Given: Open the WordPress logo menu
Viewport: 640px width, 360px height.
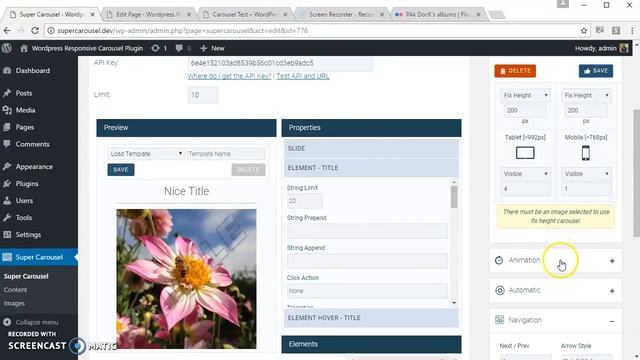Looking at the screenshot, I should (7, 48).
